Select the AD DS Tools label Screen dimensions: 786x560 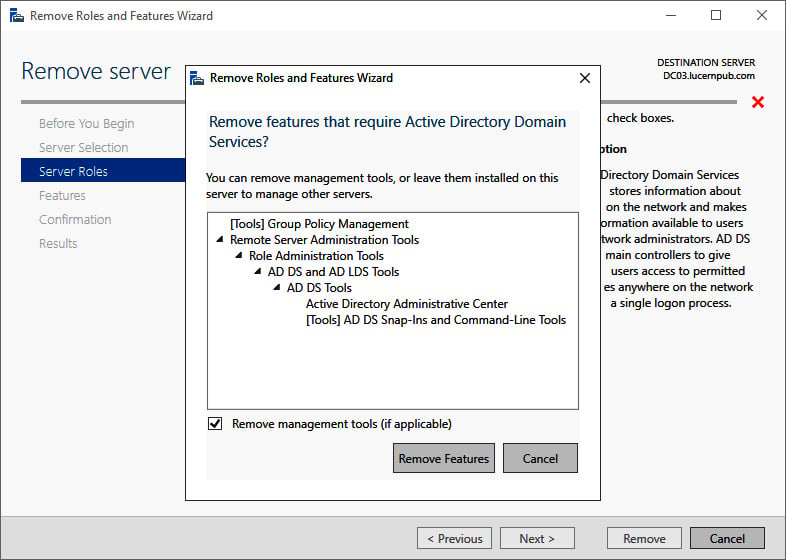[x=319, y=288]
